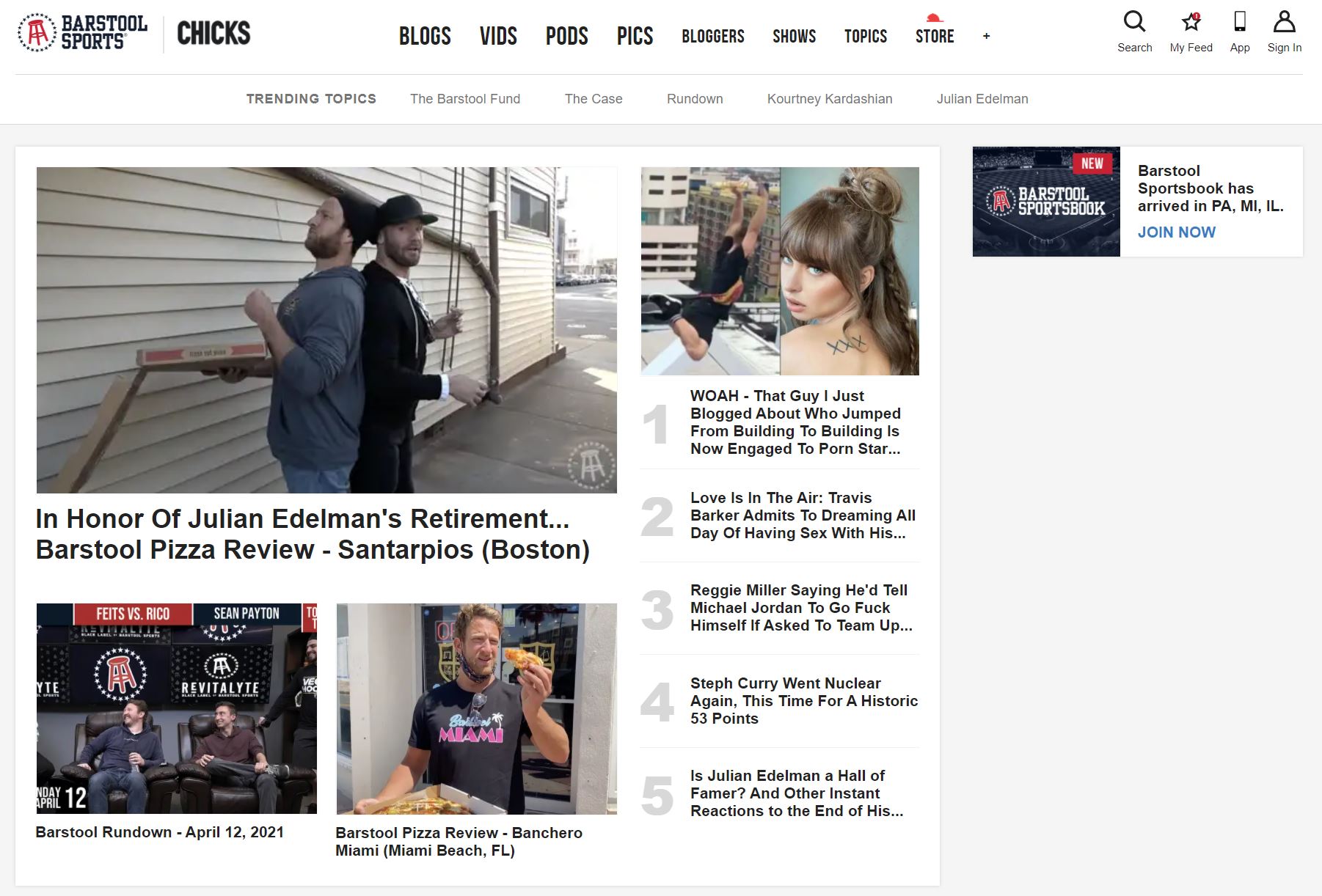Viewport: 1322px width, 896px height.
Task: Open the BLOGS menu
Action: click(425, 36)
